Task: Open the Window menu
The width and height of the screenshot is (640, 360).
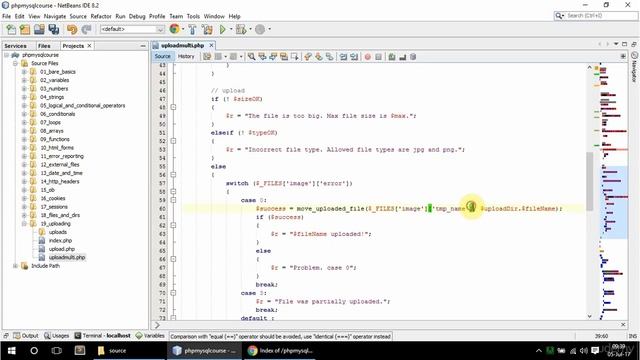Action: click(x=214, y=16)
